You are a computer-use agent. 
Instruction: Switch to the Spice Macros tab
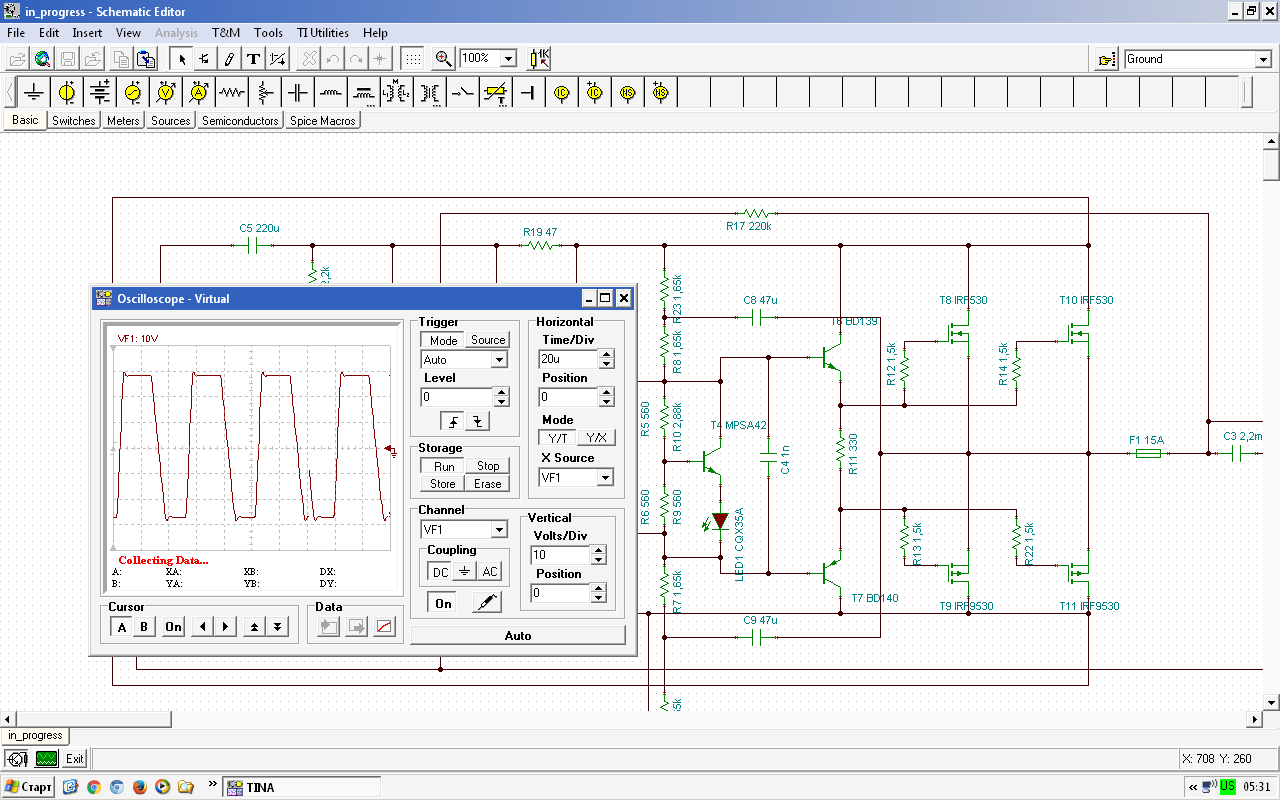(322, 120)
